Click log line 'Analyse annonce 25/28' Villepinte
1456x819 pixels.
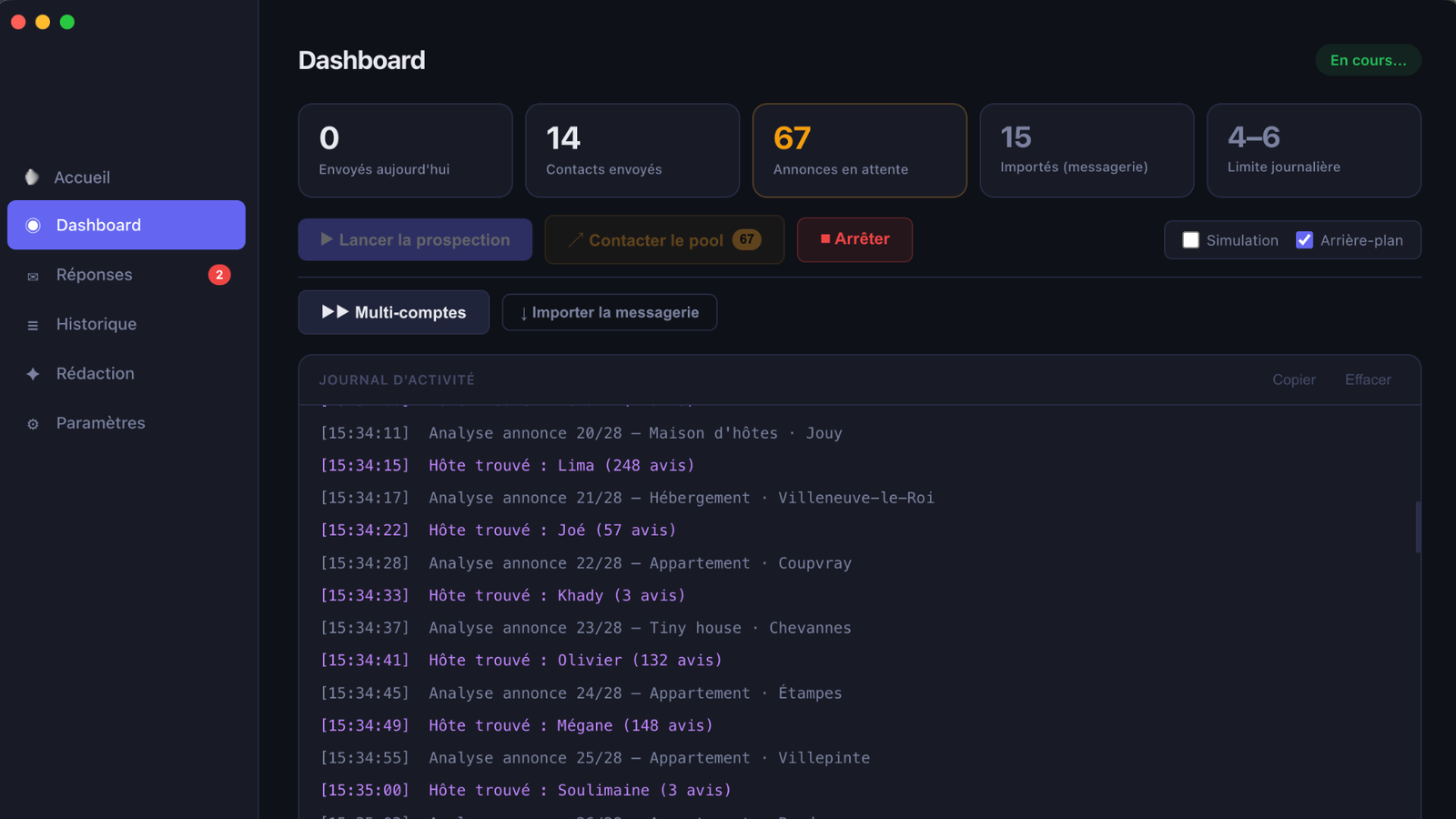click(595, 758)
